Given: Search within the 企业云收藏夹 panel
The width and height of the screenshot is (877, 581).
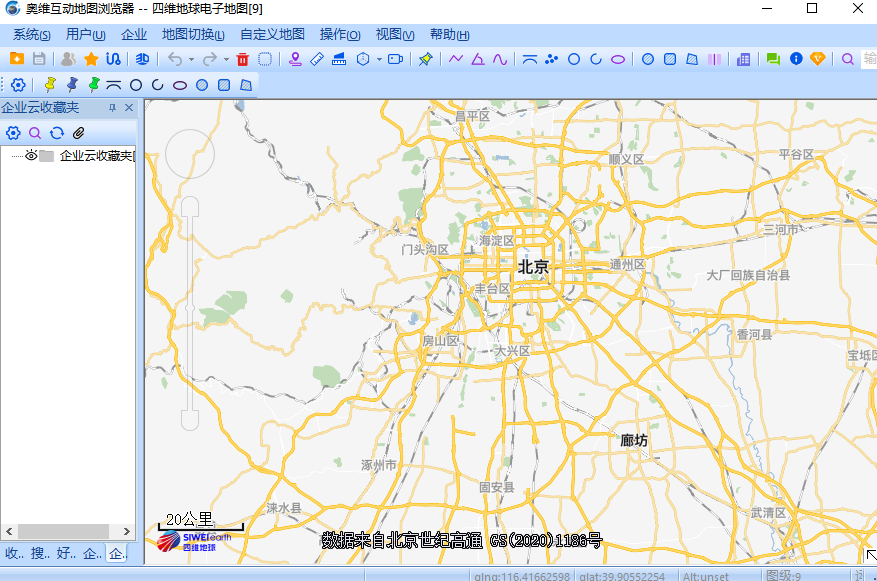Looking at the screenshot, I should 34,133.
